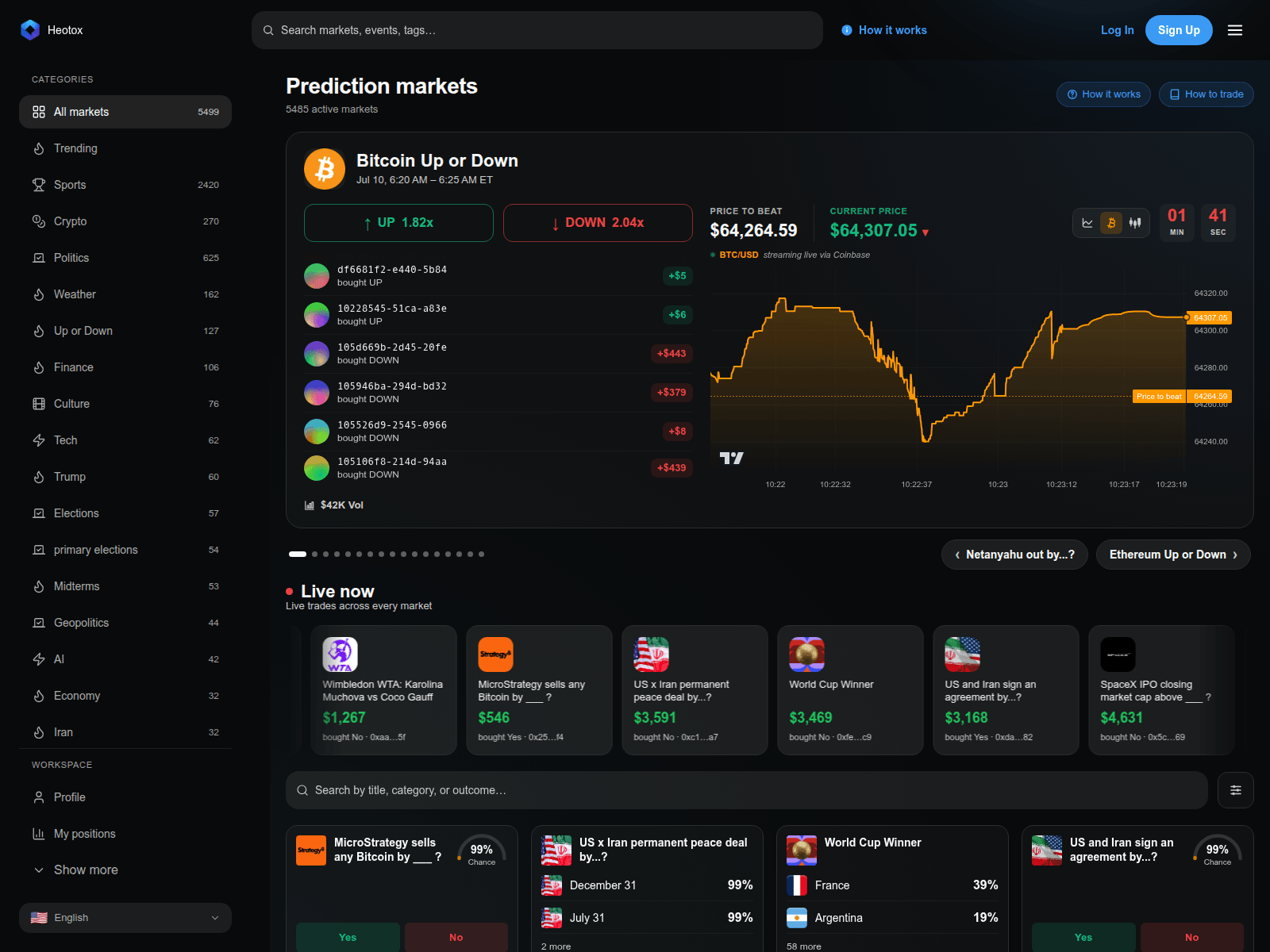Image resolution: width=1270 pixels, height=952 pixels.
Task: Click the Wimbledon WTA card thumbnail
Action: (x=341, y=654)
